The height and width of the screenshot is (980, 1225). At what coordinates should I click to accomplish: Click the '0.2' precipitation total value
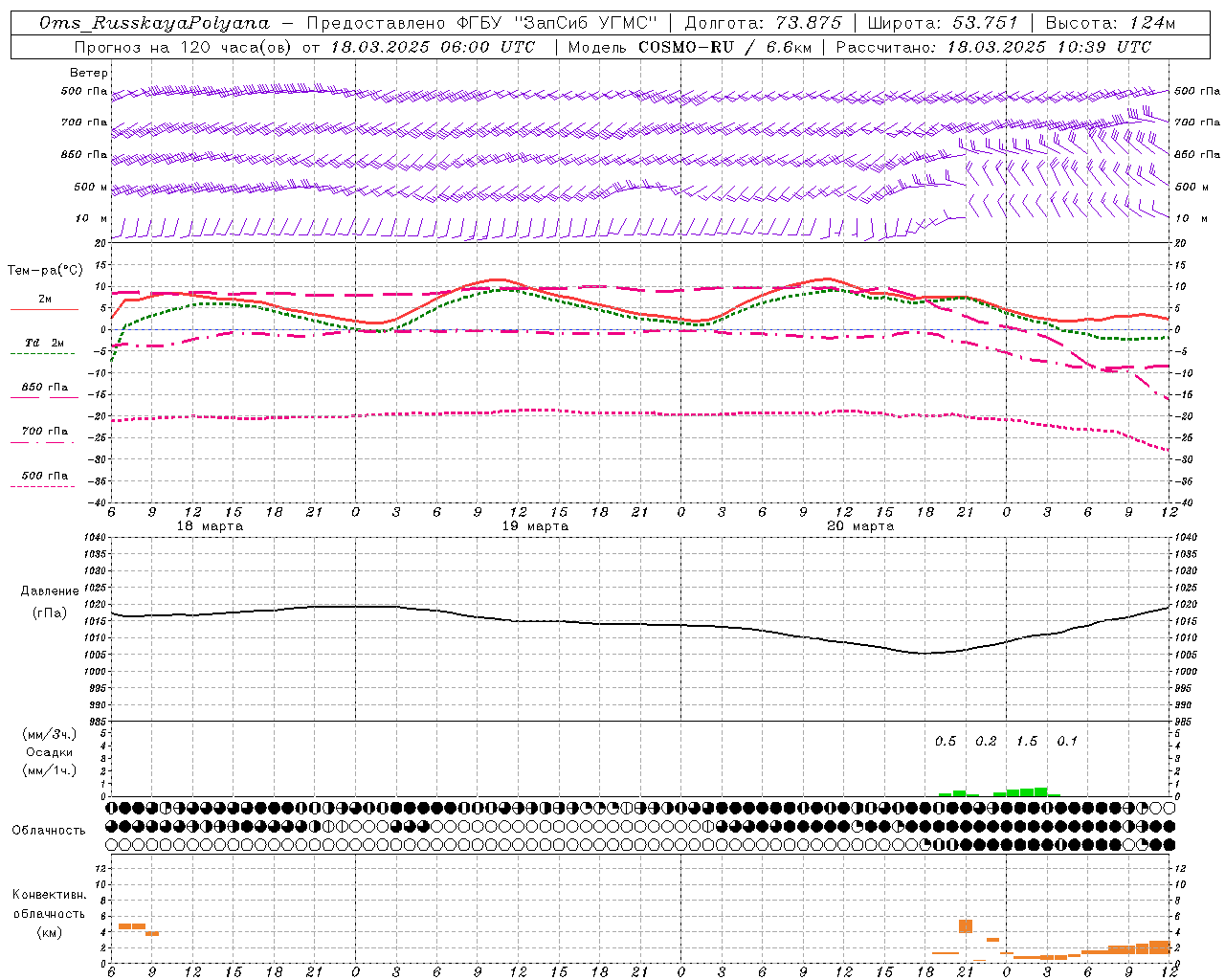(x=986, y=742)
